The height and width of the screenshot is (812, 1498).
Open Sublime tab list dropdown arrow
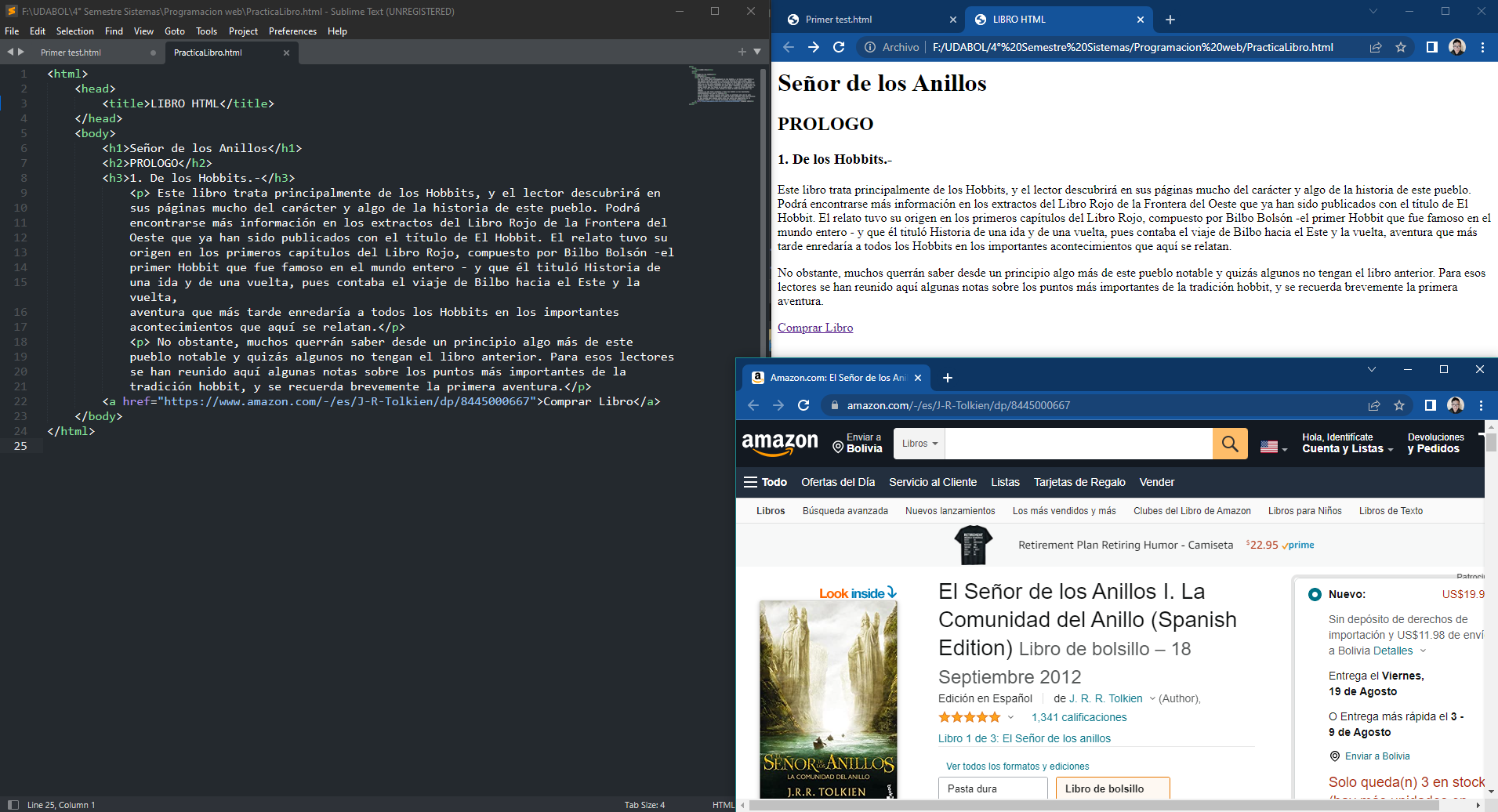757,52
